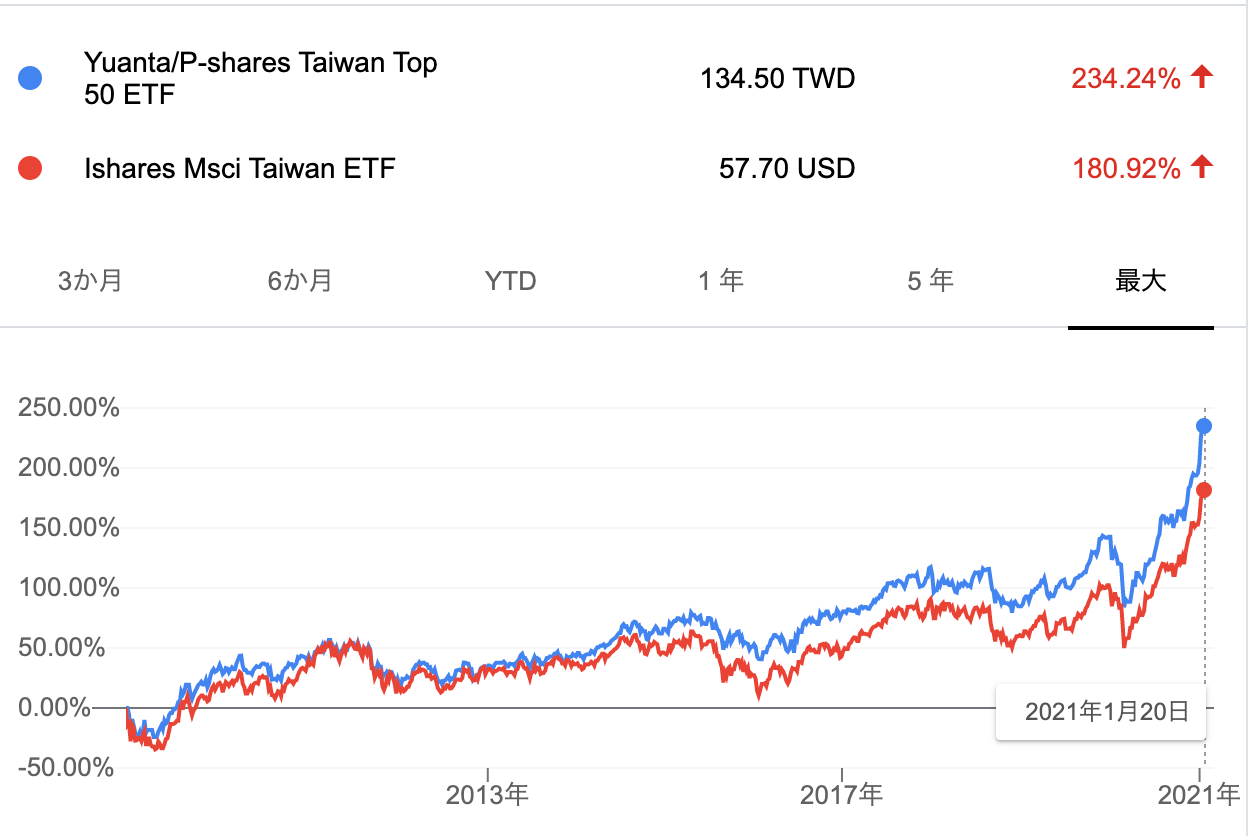Switch to the 3か月 range tab
Image resolution: width=1254 pixels, height=836 pixels.
click(x=90, y=280)
